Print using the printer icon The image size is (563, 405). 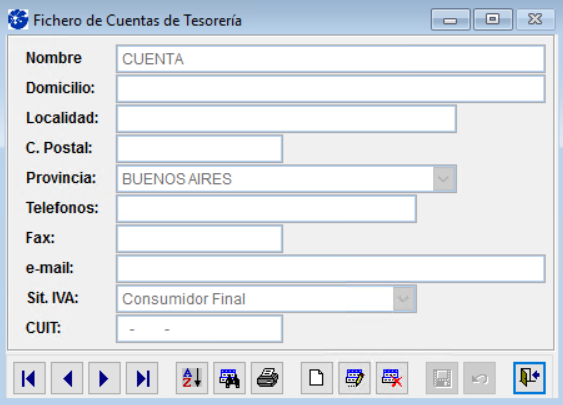[267, 378]
